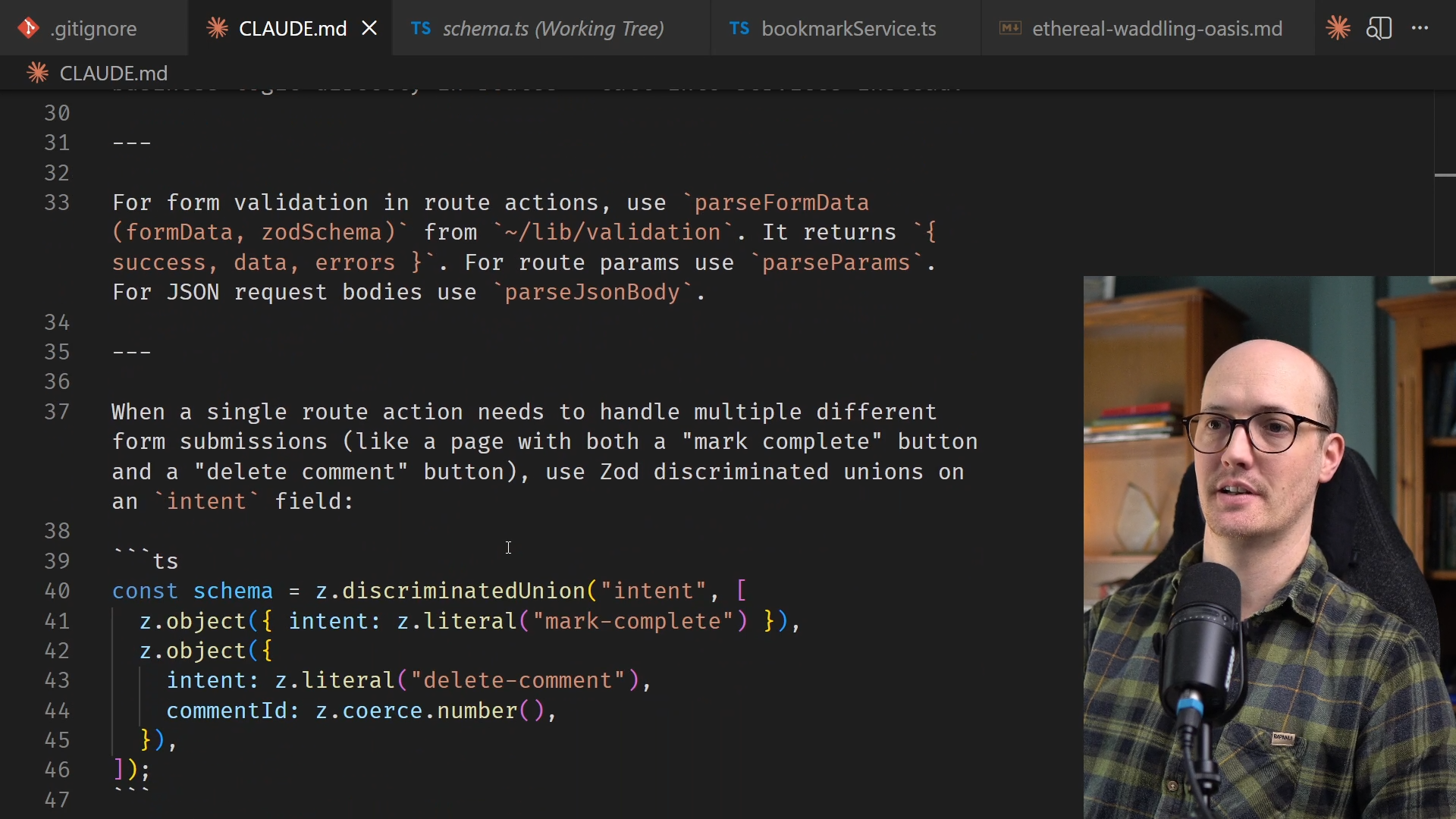1456x819 pixels.
Task: Click the `parseParams` inline code
Action: pyautogui.click(x=836, y=262)
